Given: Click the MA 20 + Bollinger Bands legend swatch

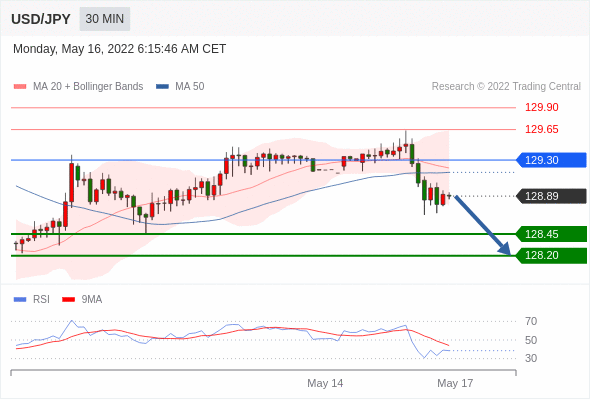Looking at the screenshot, I should (x=20, y=87).
